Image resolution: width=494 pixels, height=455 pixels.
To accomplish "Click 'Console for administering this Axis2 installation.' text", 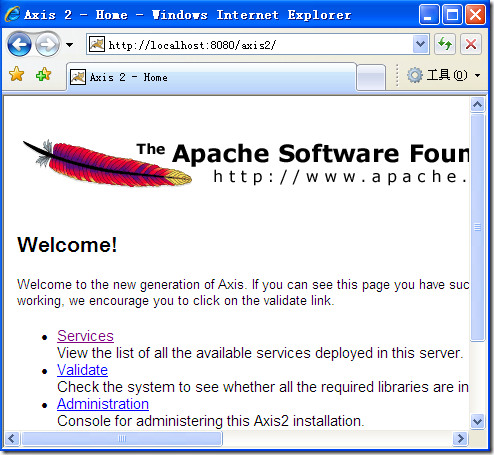I will pyautogui.click(x=211, y=421).
